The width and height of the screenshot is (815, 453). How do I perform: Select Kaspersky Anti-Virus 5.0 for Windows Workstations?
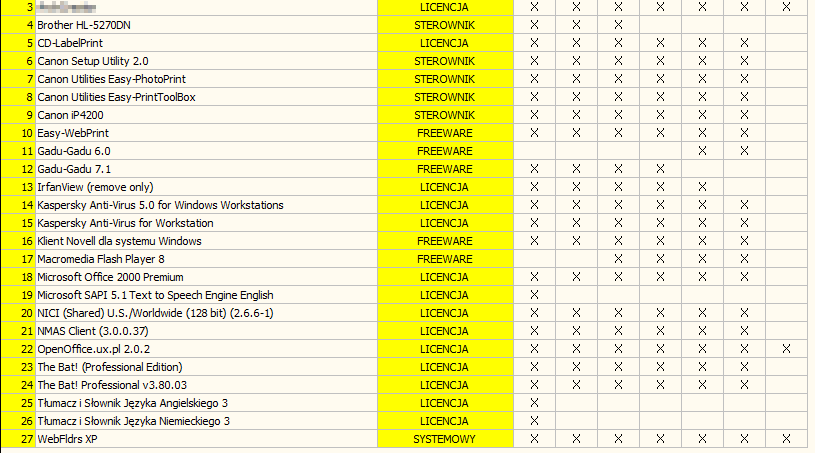[206, 205]
